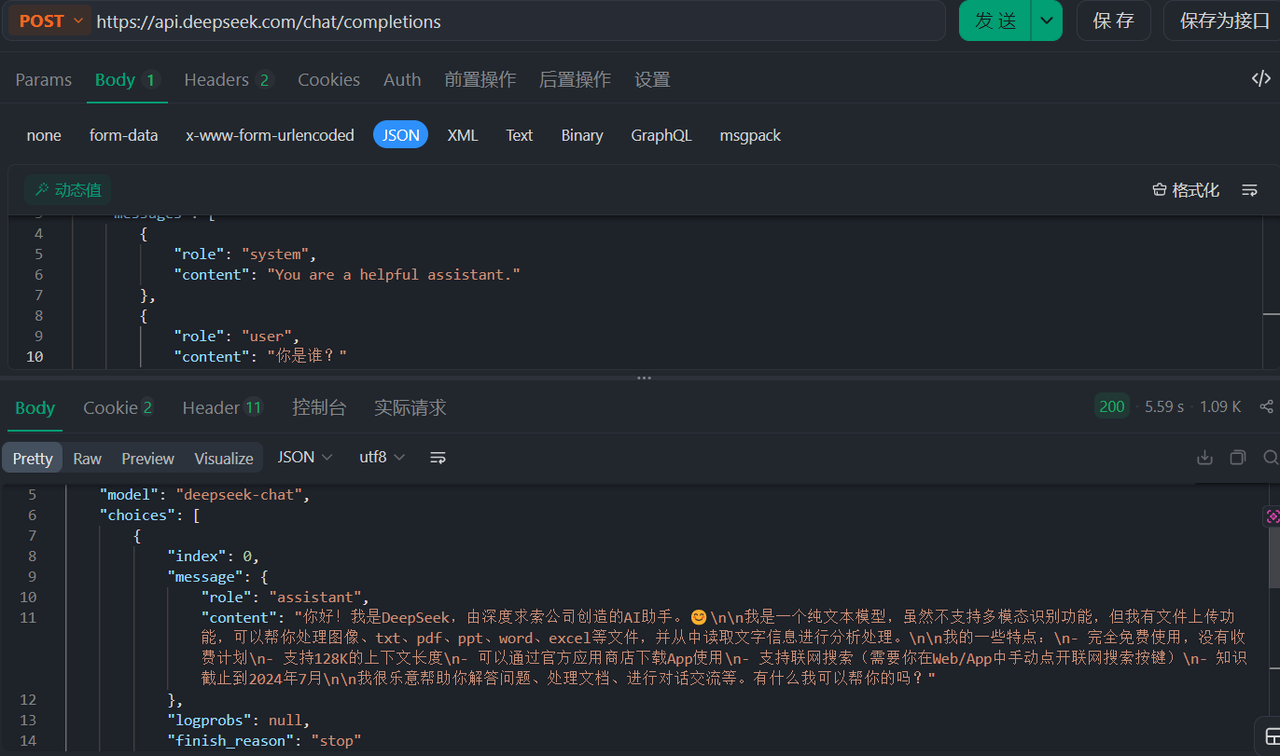
Task: Switch to the response Body tab
Action: (35, 408)
